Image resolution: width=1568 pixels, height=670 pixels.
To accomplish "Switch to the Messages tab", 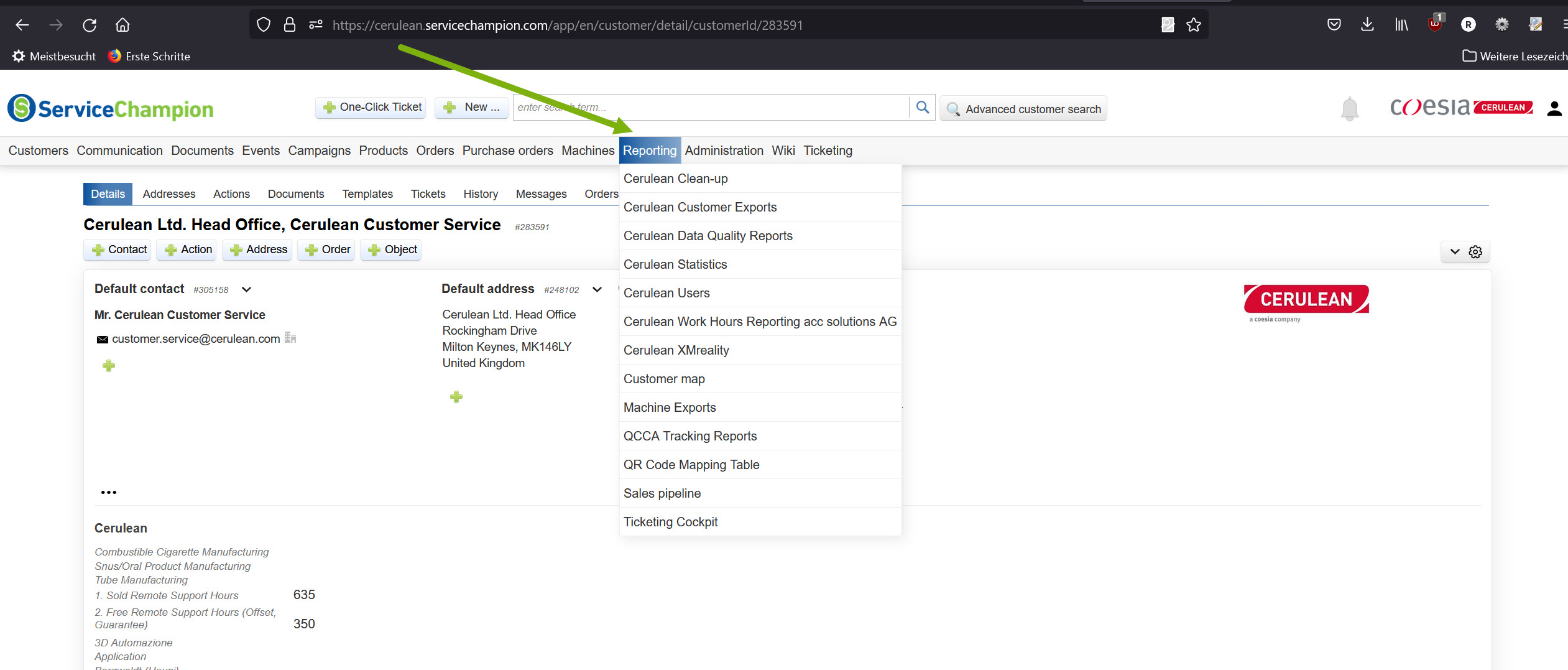I will click(x=542, y=194).
